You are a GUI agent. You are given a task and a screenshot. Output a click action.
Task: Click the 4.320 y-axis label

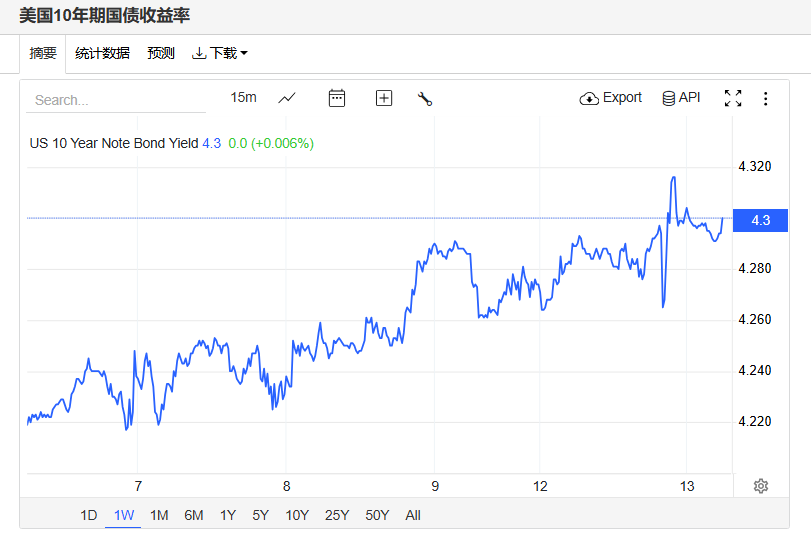755,166
